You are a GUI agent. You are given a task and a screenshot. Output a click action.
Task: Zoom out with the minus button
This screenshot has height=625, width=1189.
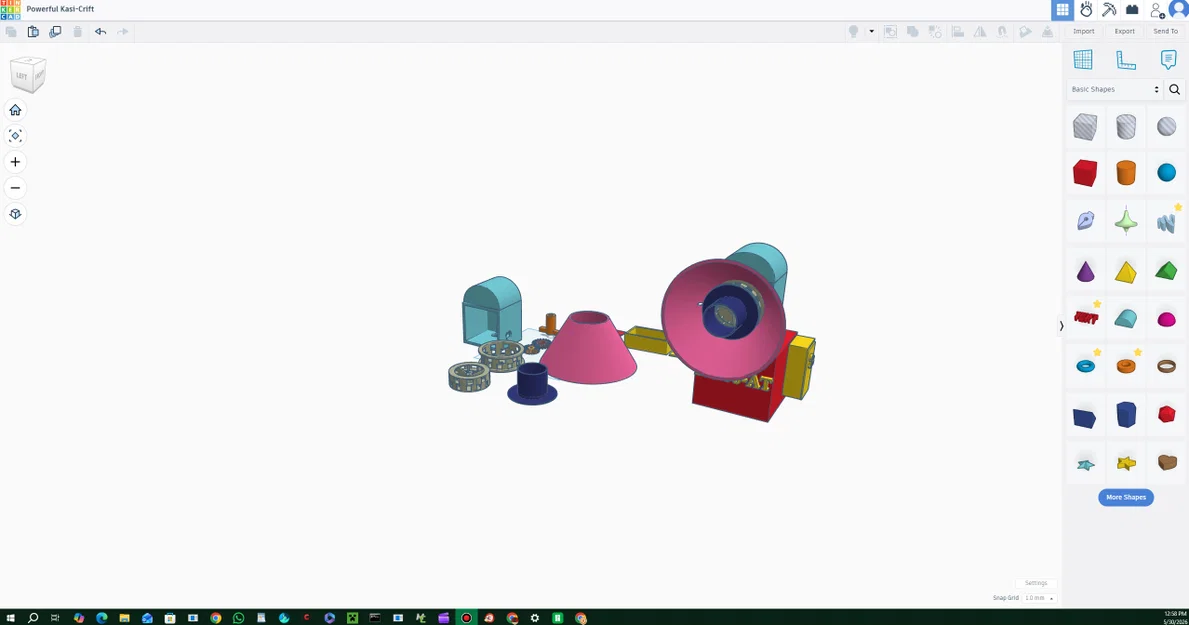pyautogui.click(x=15, y=188)
